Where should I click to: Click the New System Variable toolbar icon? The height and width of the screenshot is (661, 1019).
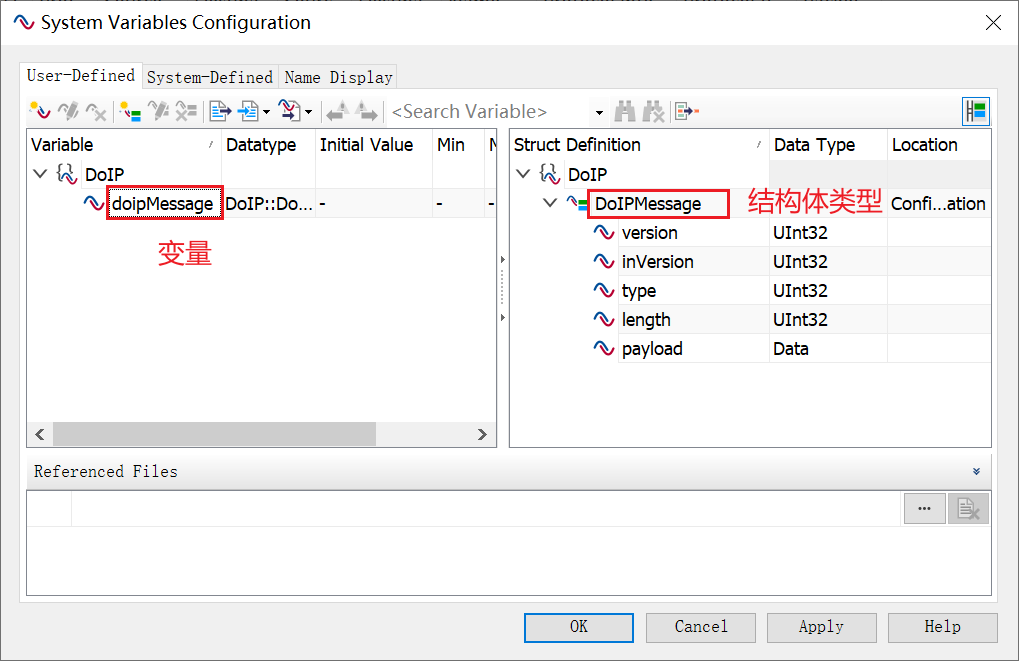[40, 111]
